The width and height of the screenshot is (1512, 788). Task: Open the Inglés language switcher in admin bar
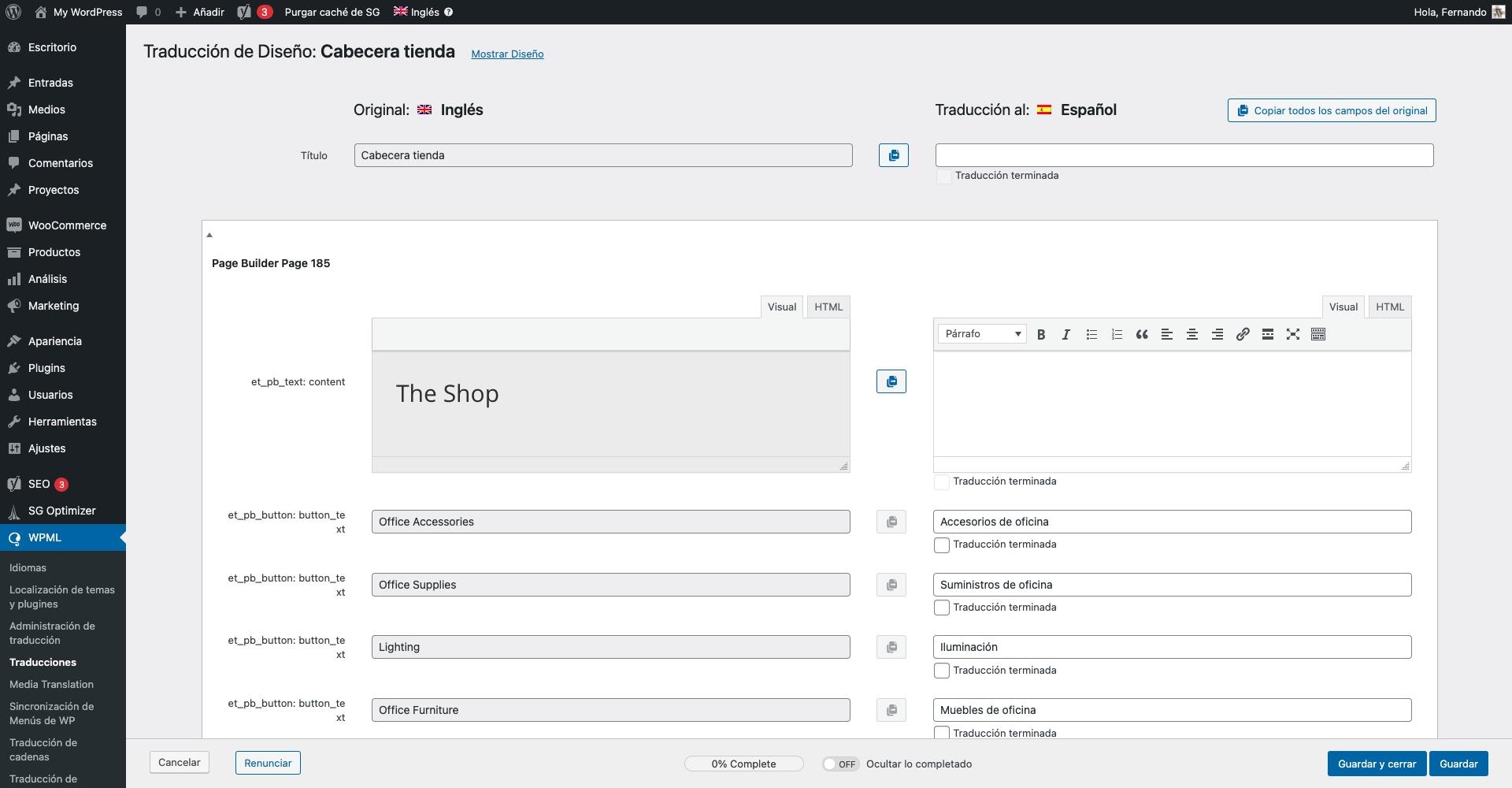417,12
